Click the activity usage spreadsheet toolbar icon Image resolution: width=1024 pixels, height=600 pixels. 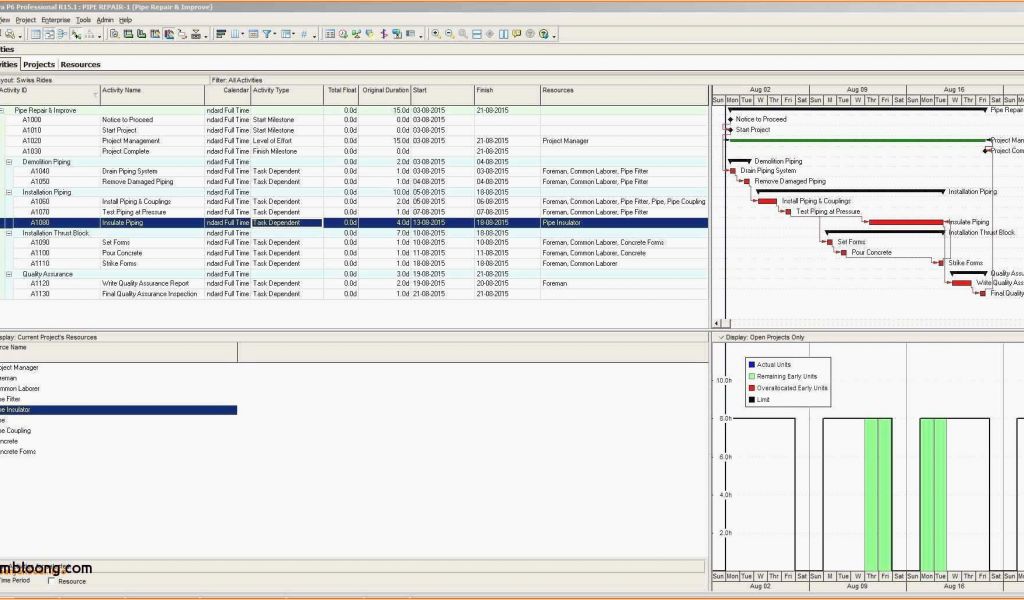pyautogui.click(x=155, y=34)
